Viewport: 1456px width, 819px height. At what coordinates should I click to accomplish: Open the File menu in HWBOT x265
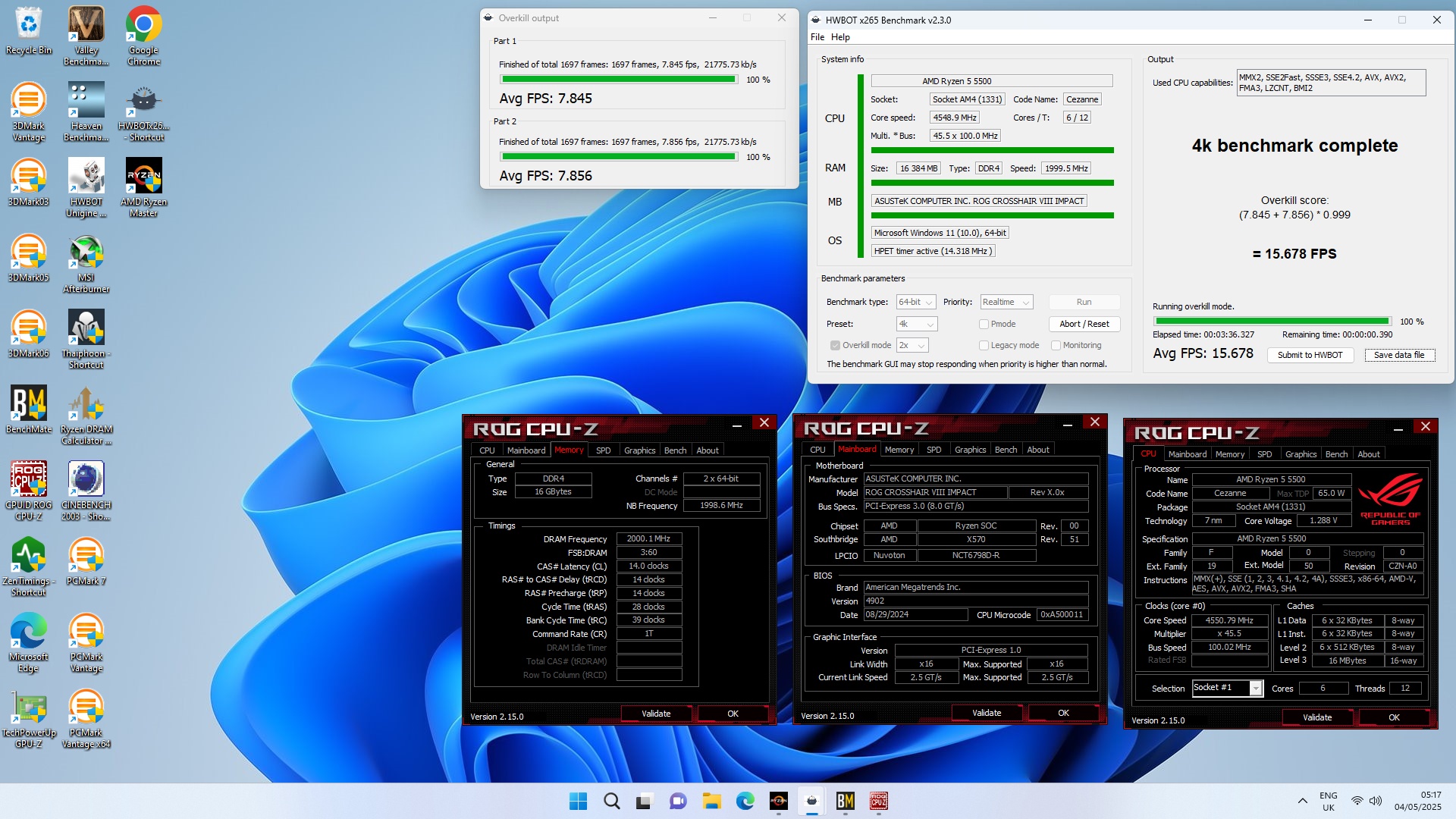click(x=817, y=37)
